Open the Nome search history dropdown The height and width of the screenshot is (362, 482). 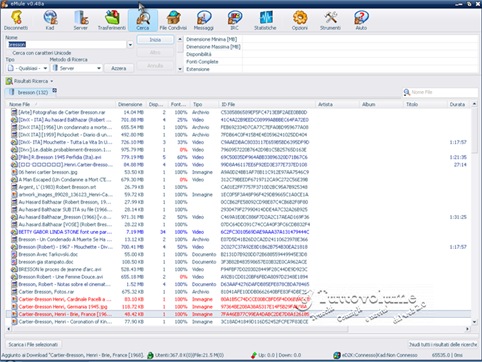[130, 45]
